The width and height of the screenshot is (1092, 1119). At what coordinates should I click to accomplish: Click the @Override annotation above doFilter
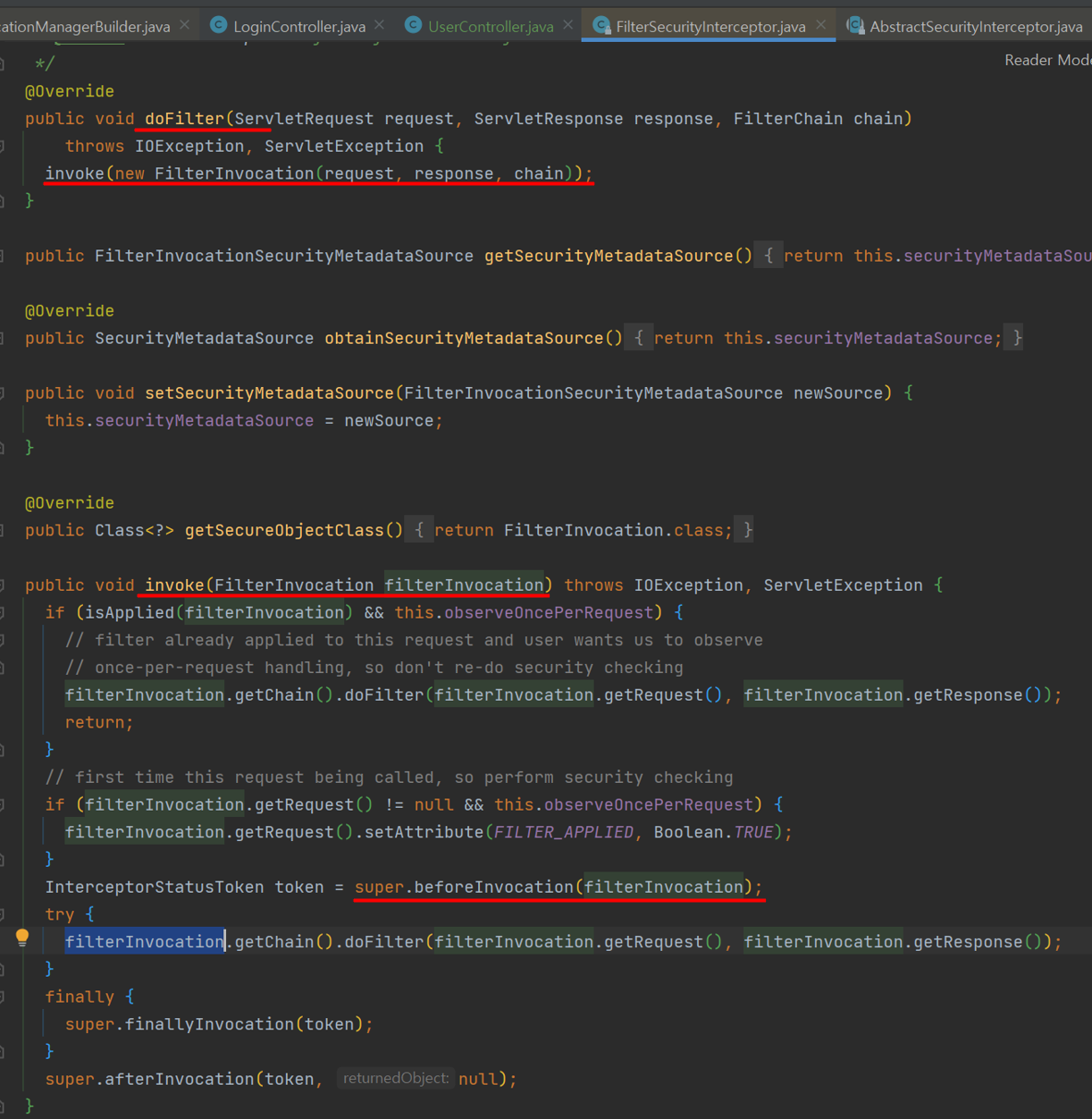click(x=70, y=91)
